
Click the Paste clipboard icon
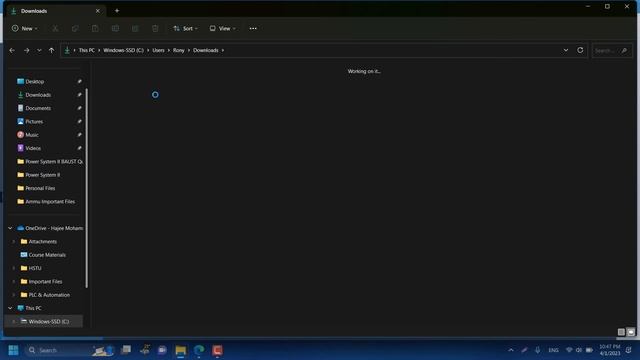95,29
